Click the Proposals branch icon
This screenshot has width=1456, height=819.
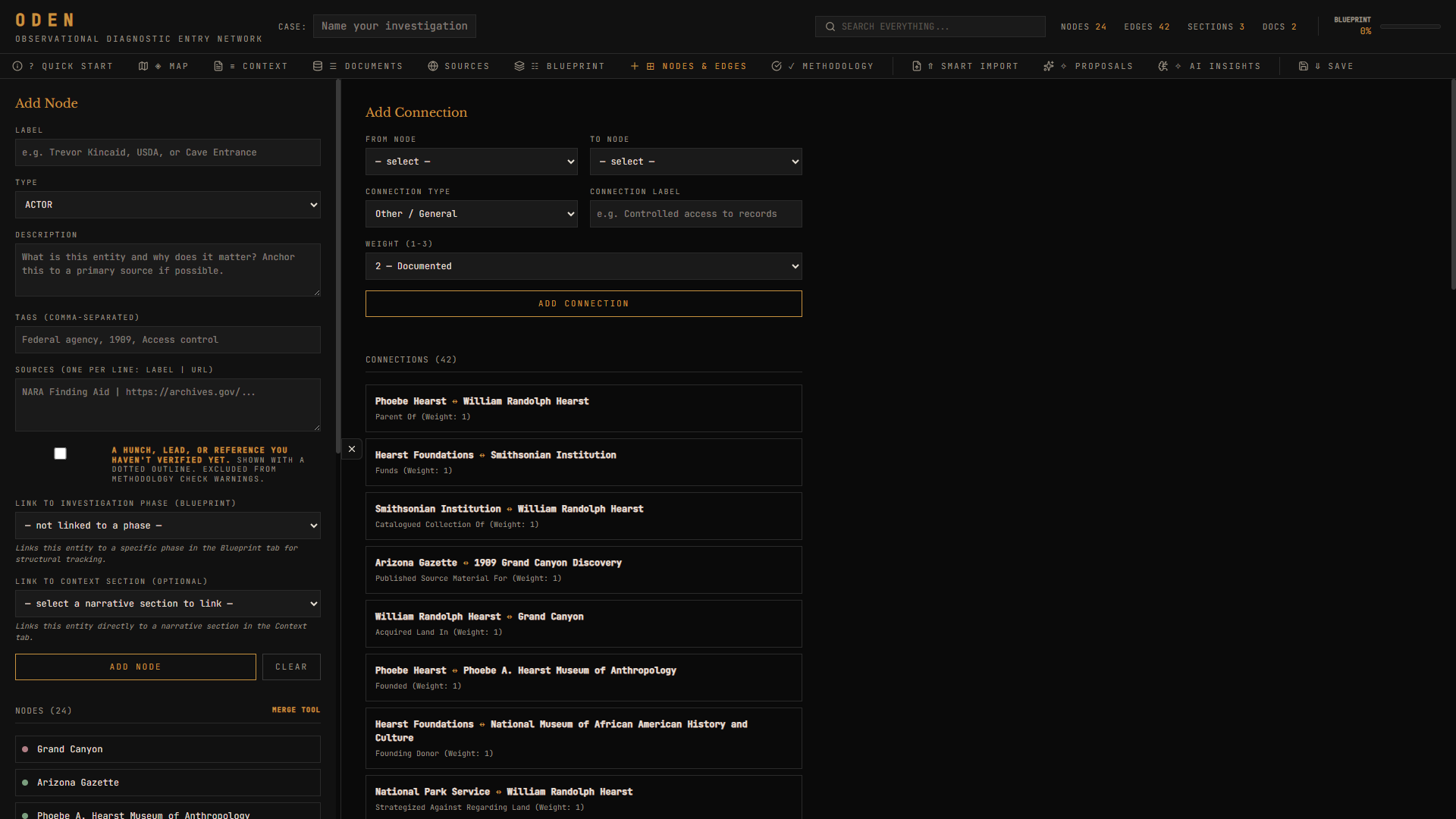coord(1050,66)
